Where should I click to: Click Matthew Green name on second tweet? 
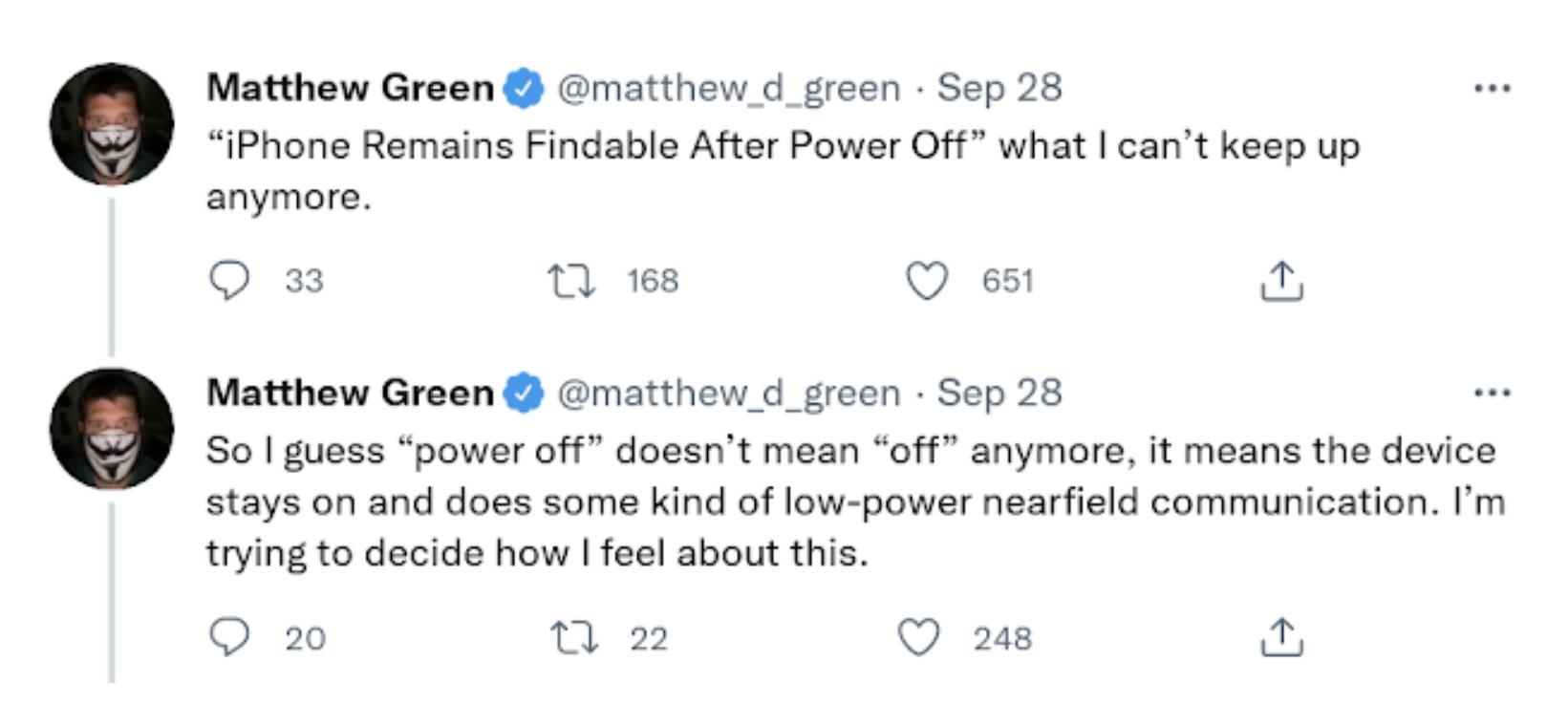(350, 393)
